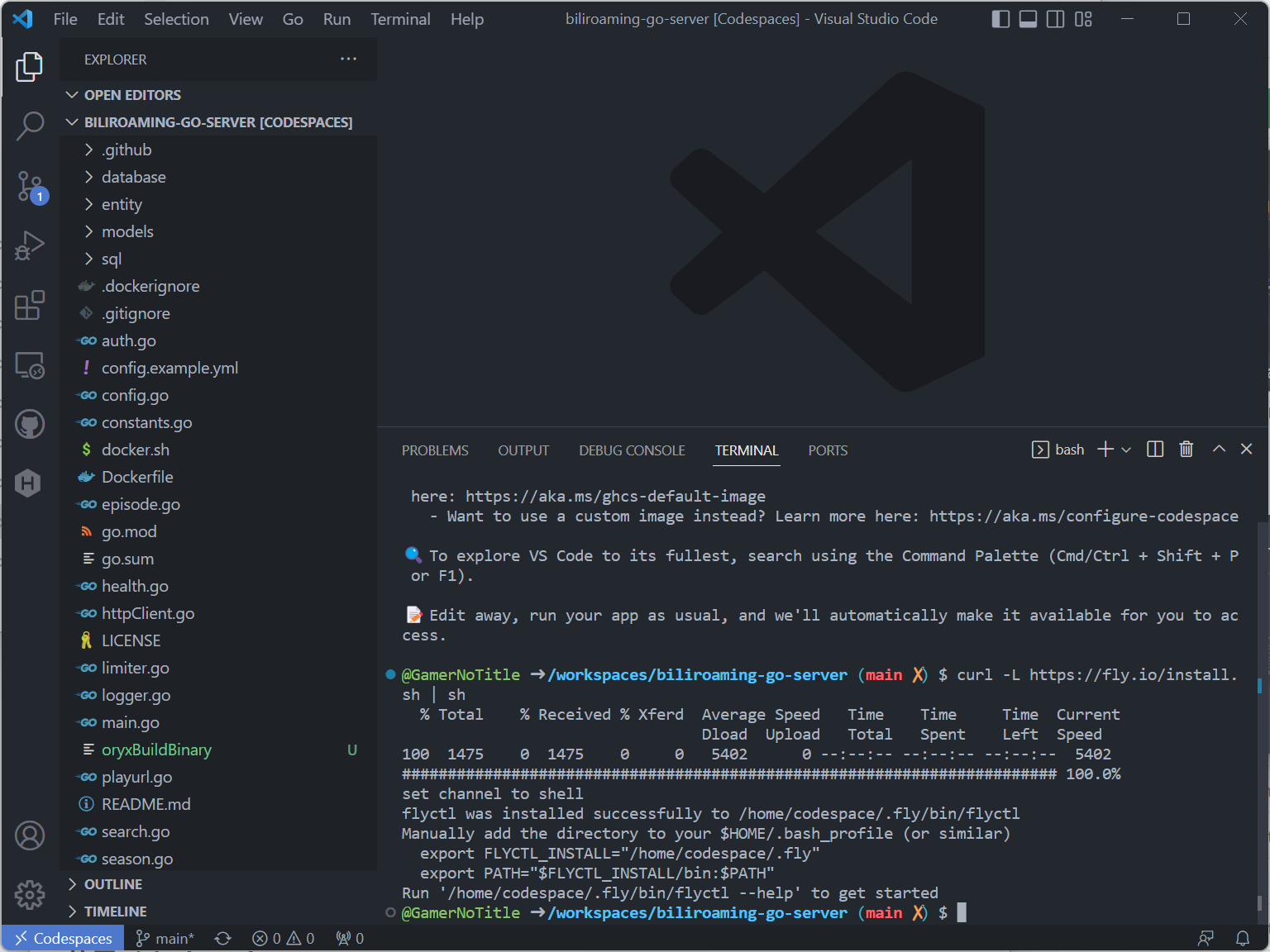Toggle the secondary side bar layout button
1270x952 pixels.
point(1055,19)
